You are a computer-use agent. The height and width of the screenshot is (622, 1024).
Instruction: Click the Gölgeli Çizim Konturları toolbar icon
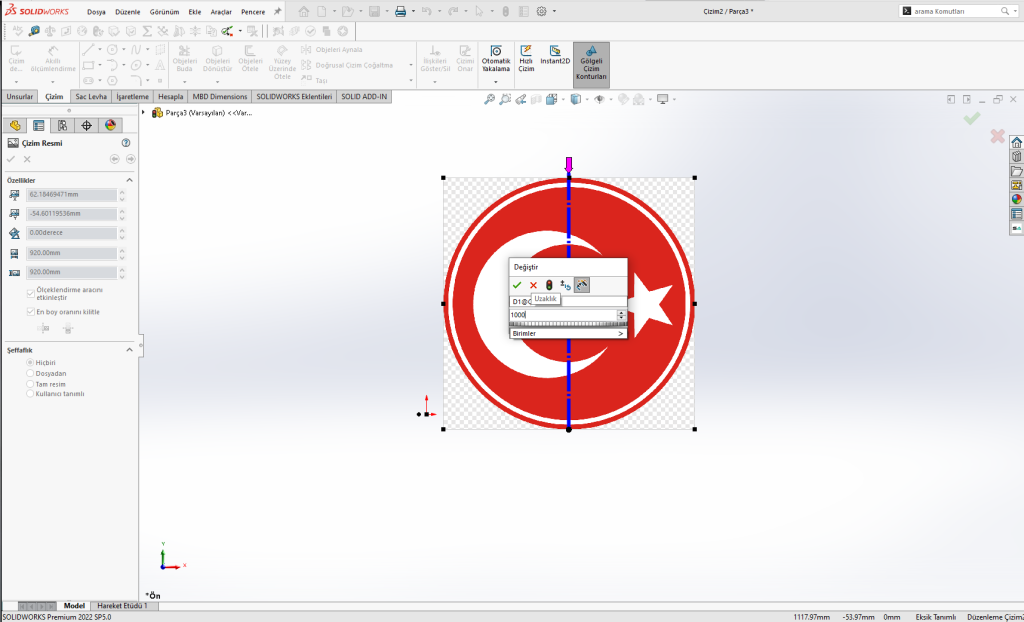click(x=591, y=63)
